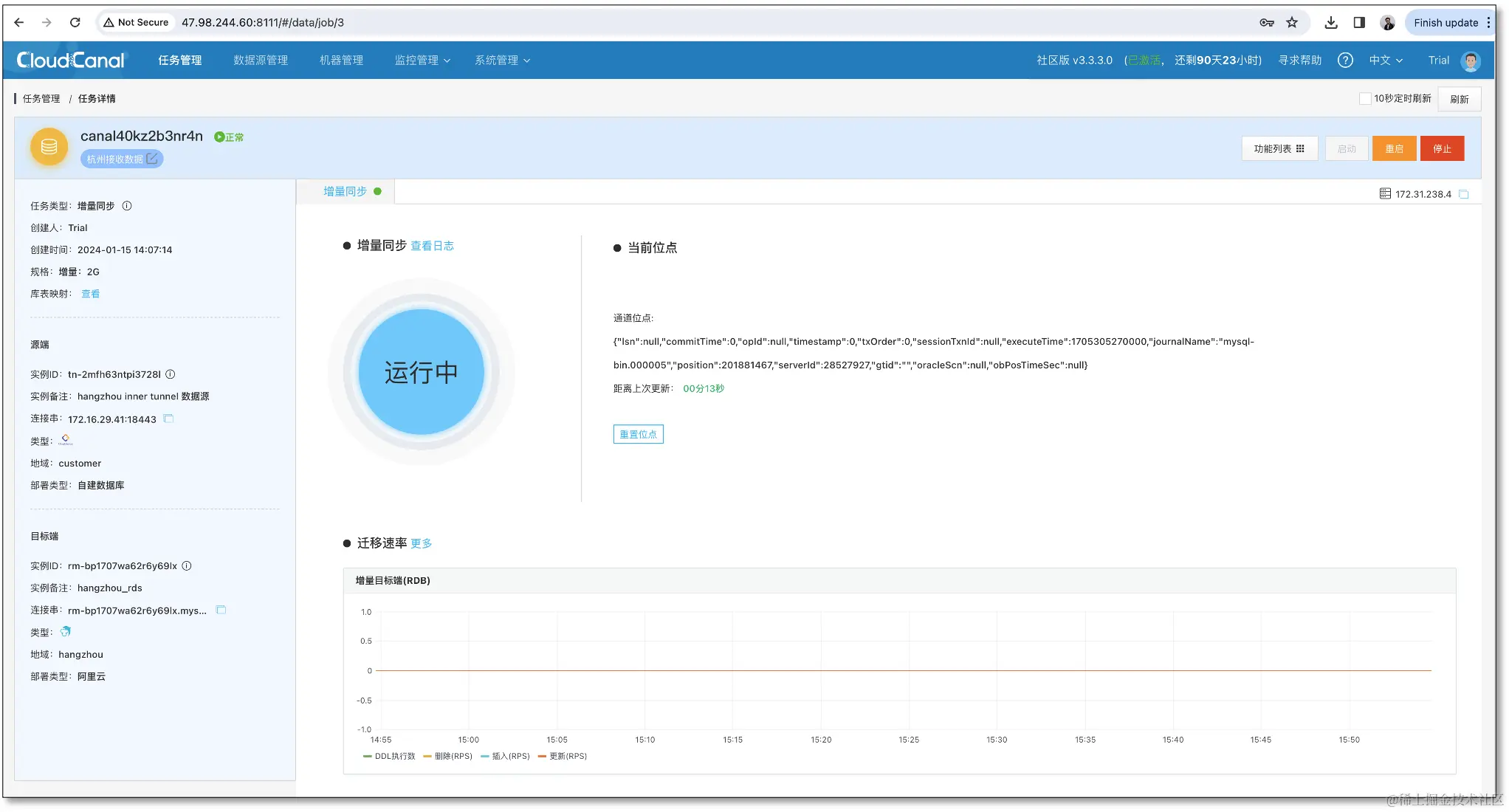This screenshot has height=812, width=1509.
Task: Click the 重启 restart button
Action: tap(1395, 148)
